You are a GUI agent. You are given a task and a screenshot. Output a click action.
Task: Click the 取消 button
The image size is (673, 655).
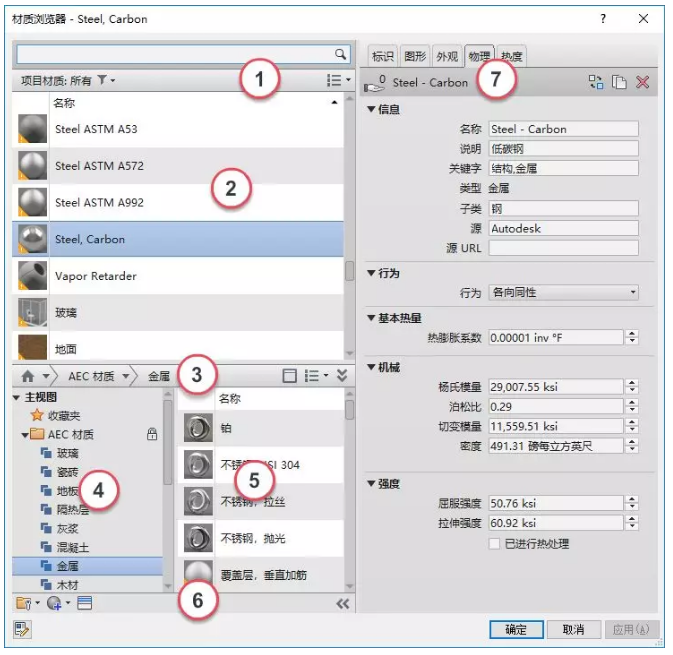573,629
